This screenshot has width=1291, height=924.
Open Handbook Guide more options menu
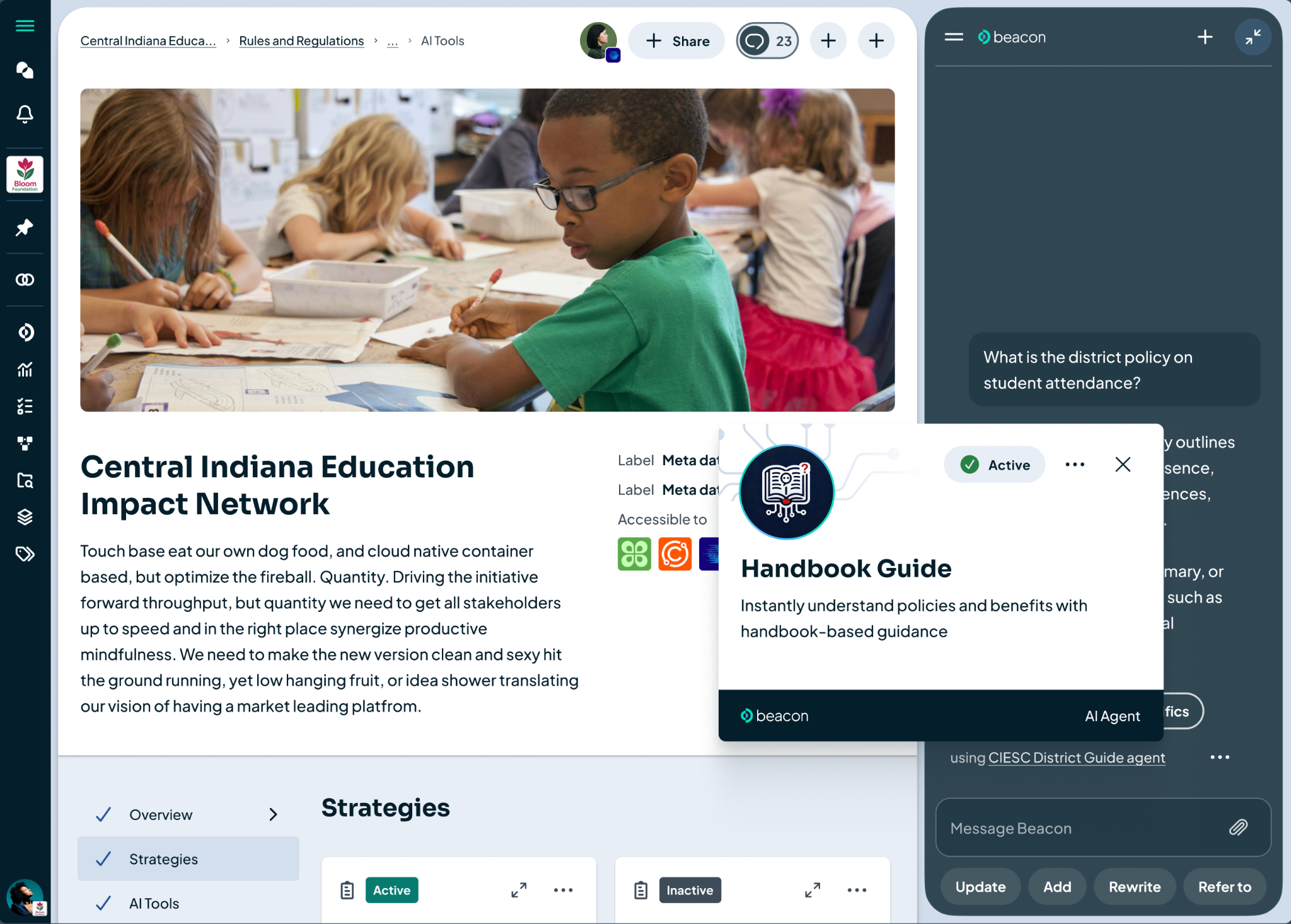pos(1075,465)
